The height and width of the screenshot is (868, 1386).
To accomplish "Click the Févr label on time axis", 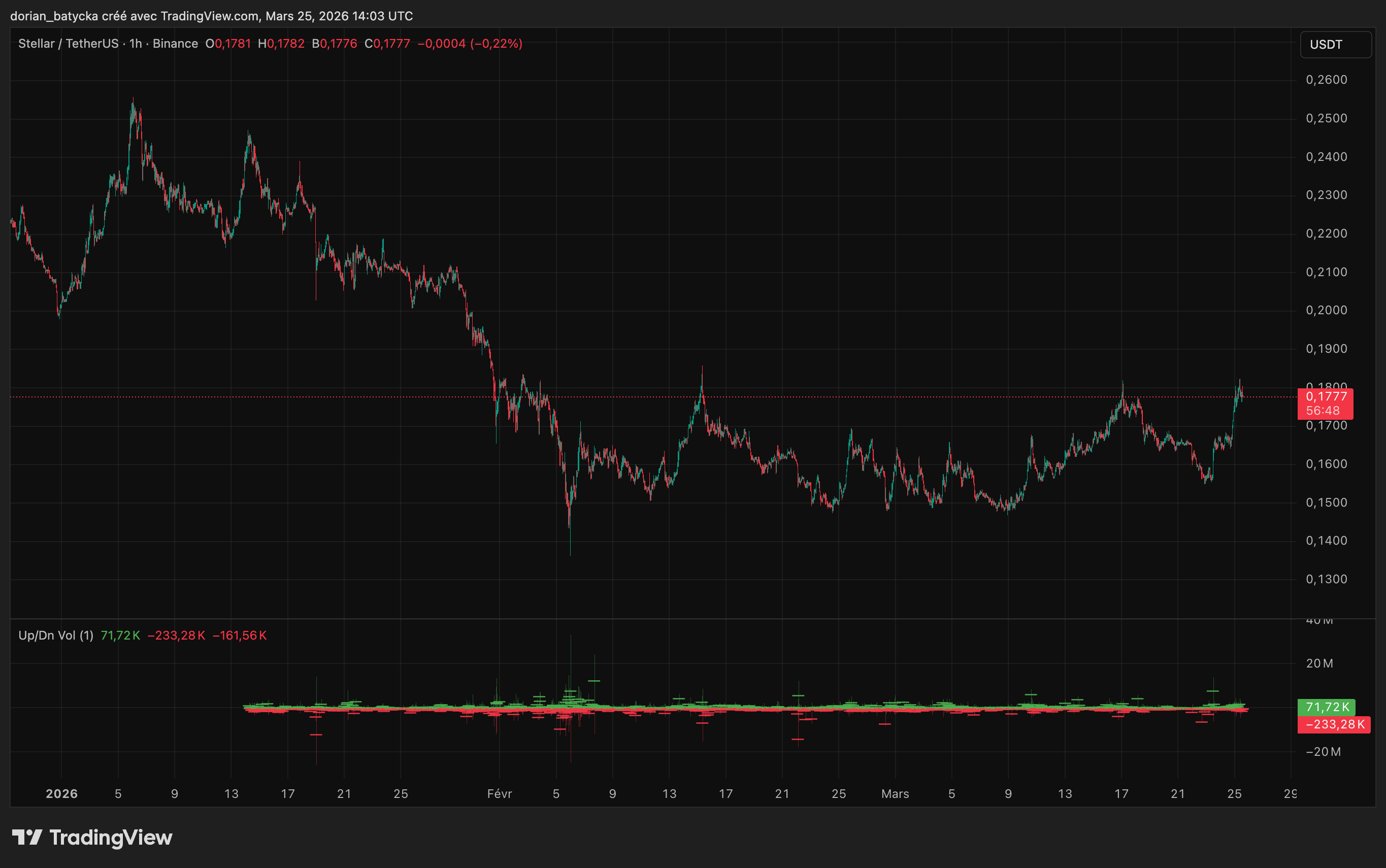I will (499, 794).
